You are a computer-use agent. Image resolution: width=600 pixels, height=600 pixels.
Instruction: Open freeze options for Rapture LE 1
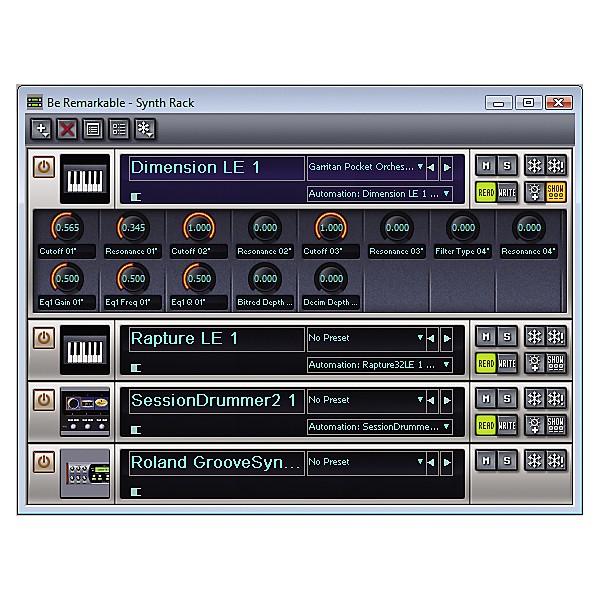click(556, 337)
